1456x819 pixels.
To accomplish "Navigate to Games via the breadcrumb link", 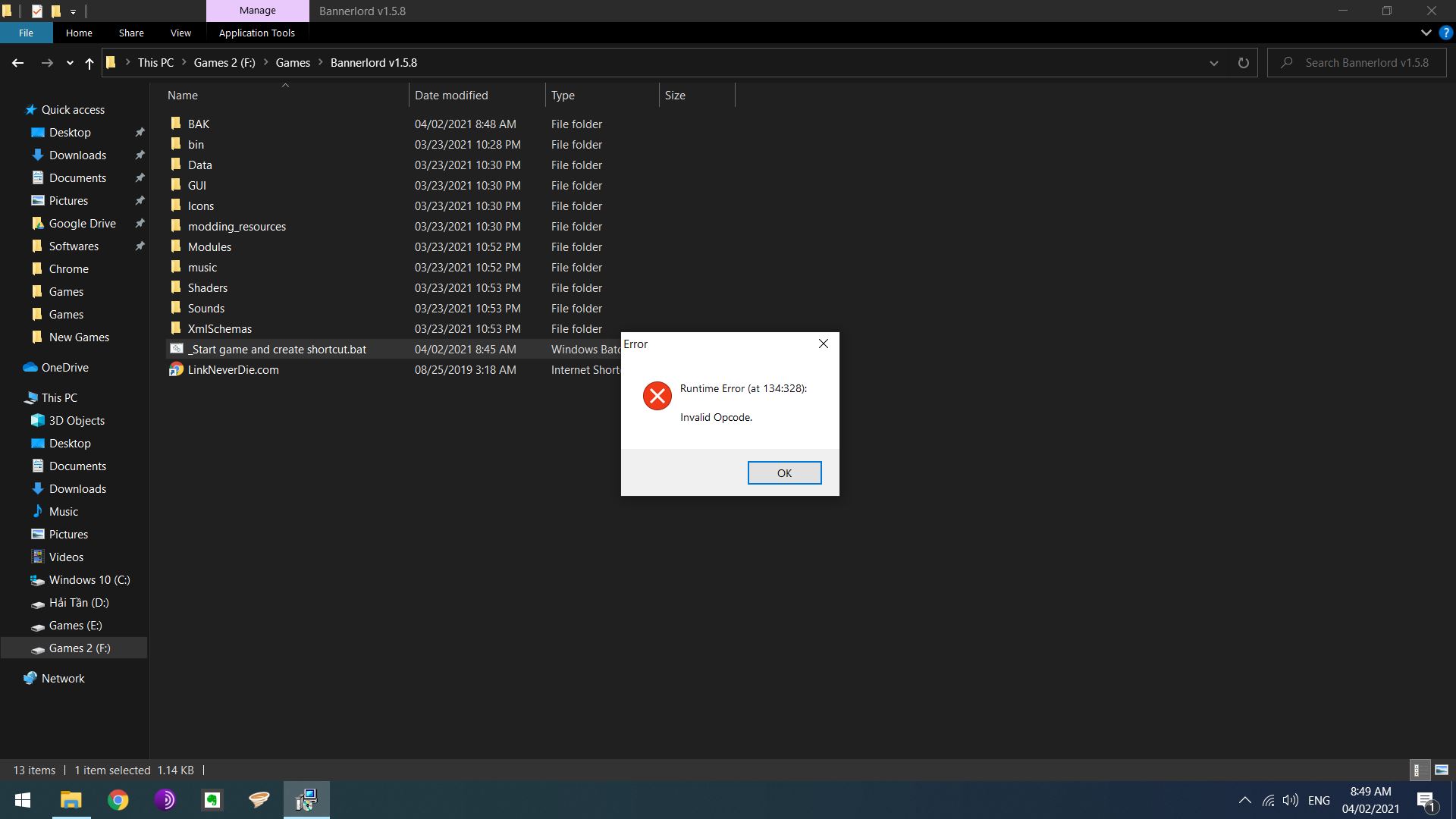I will (x=292, y=62).
